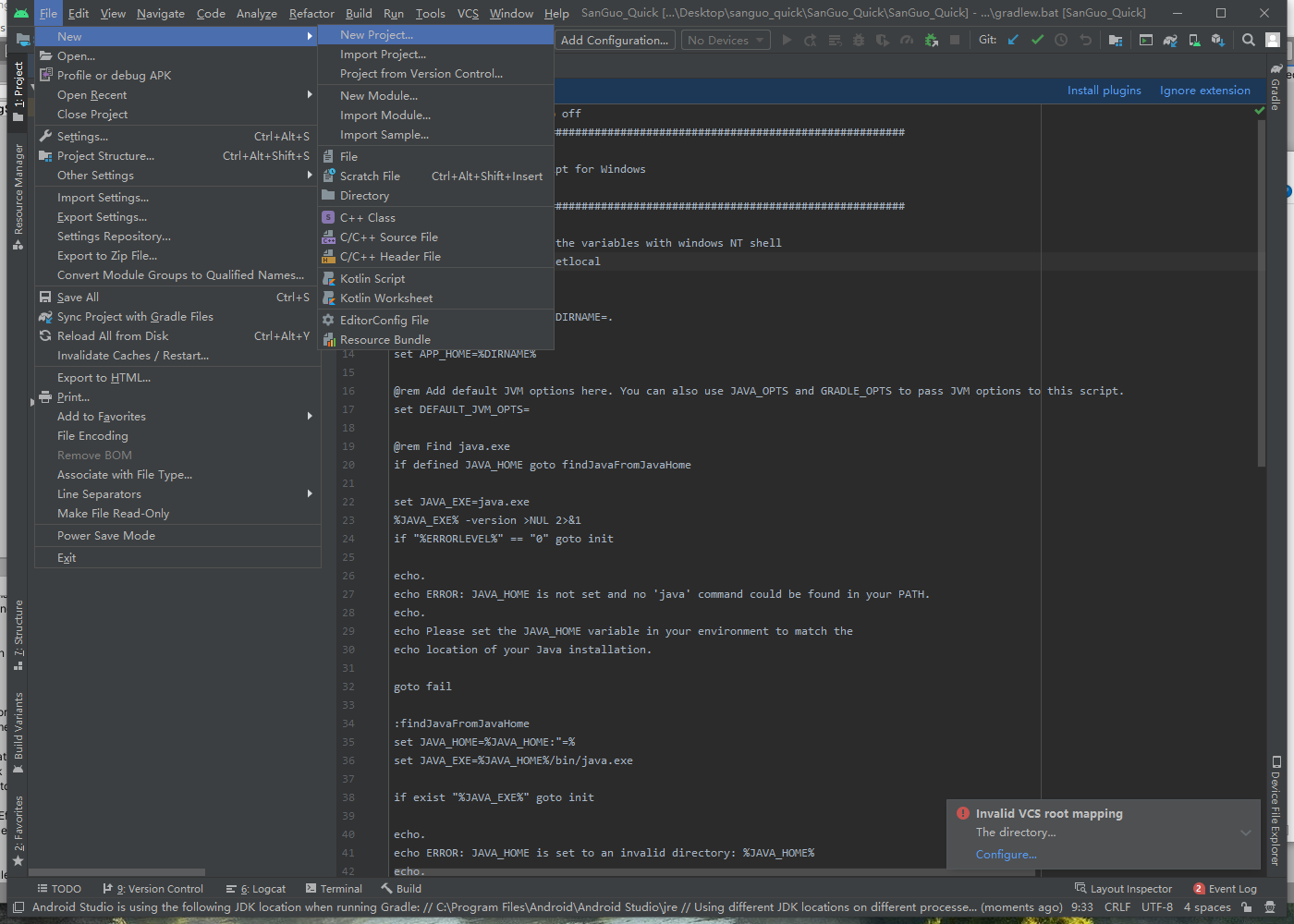Select Kotlin Script file type
Image resolution: width=1294 pixels, height=924 pixels.
coord(435,279)
